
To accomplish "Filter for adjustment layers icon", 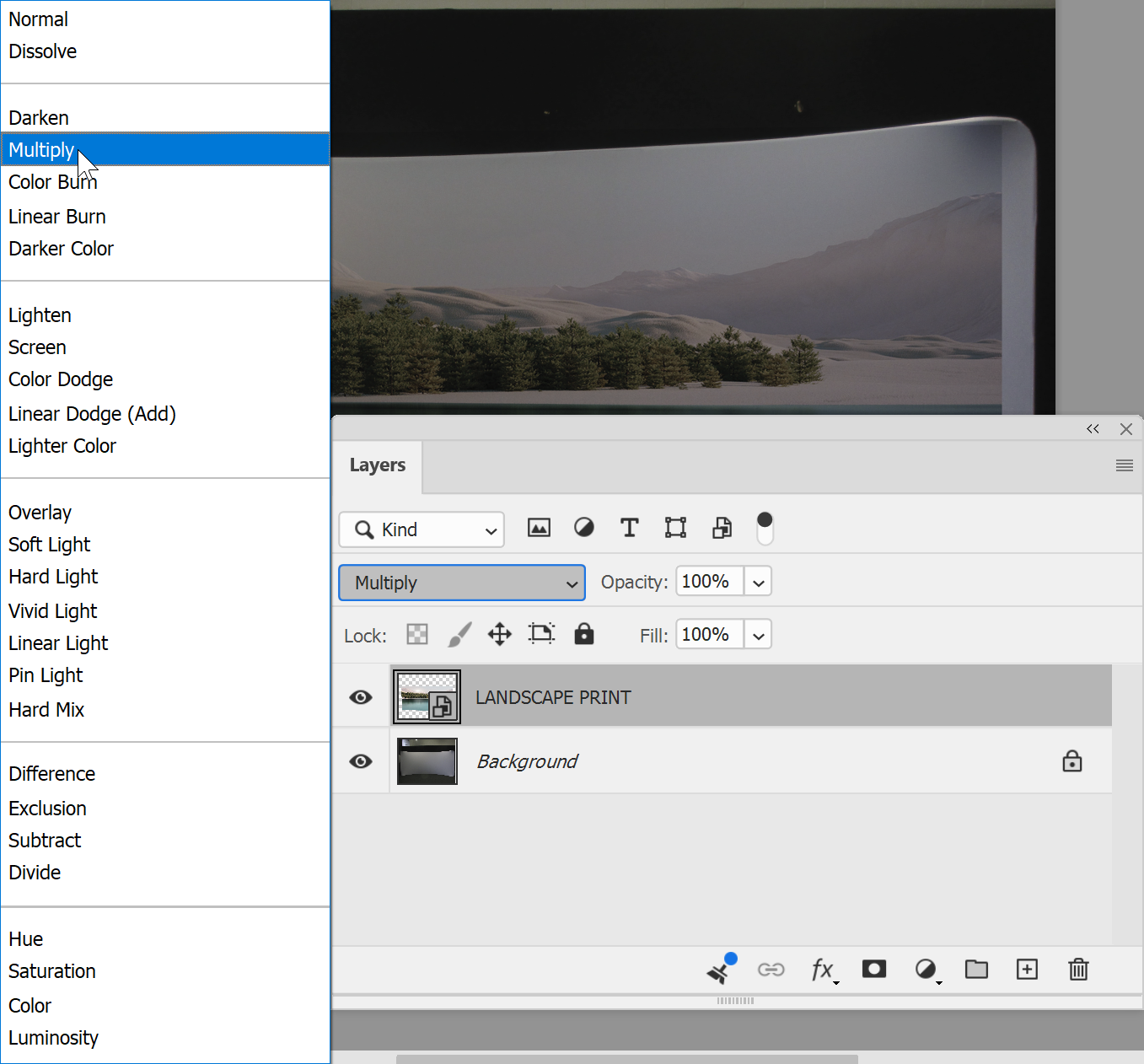I will 584,528.
